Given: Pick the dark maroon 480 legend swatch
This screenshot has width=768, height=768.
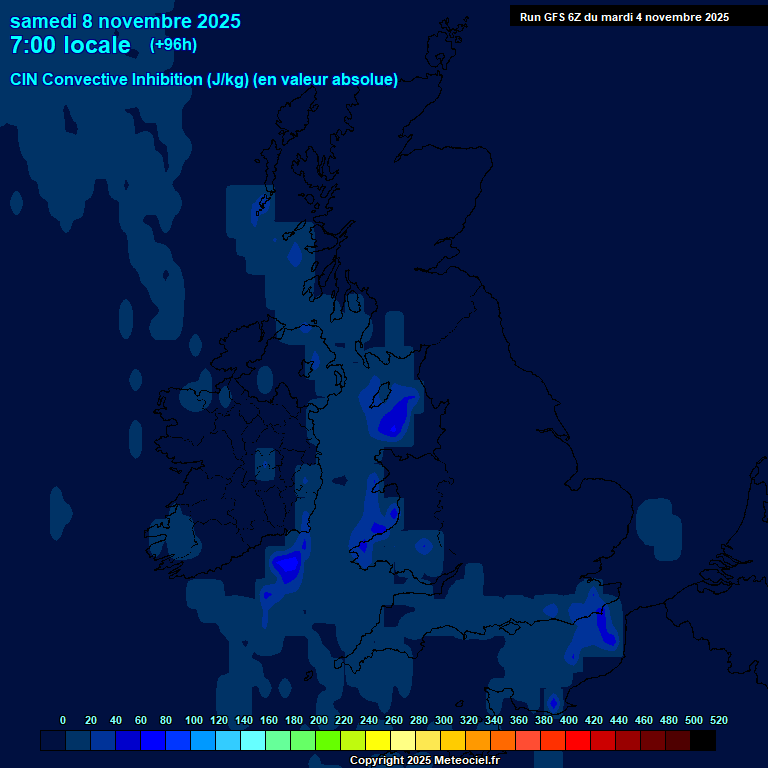Looking at the screenshot, I should [678, 741].
